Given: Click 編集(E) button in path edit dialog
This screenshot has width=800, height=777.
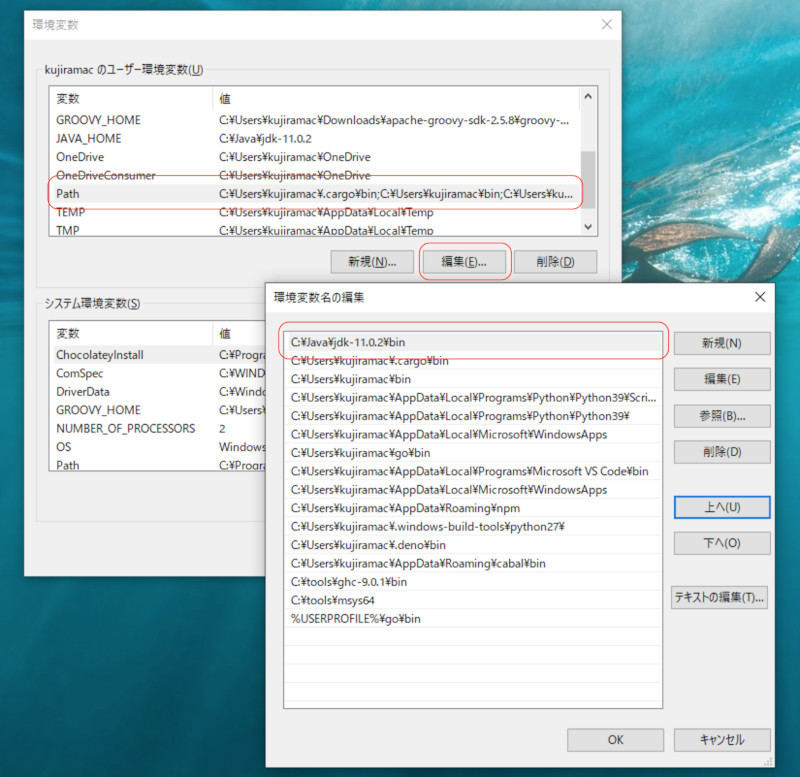Looking at the screenshot, I should point(721,379).
